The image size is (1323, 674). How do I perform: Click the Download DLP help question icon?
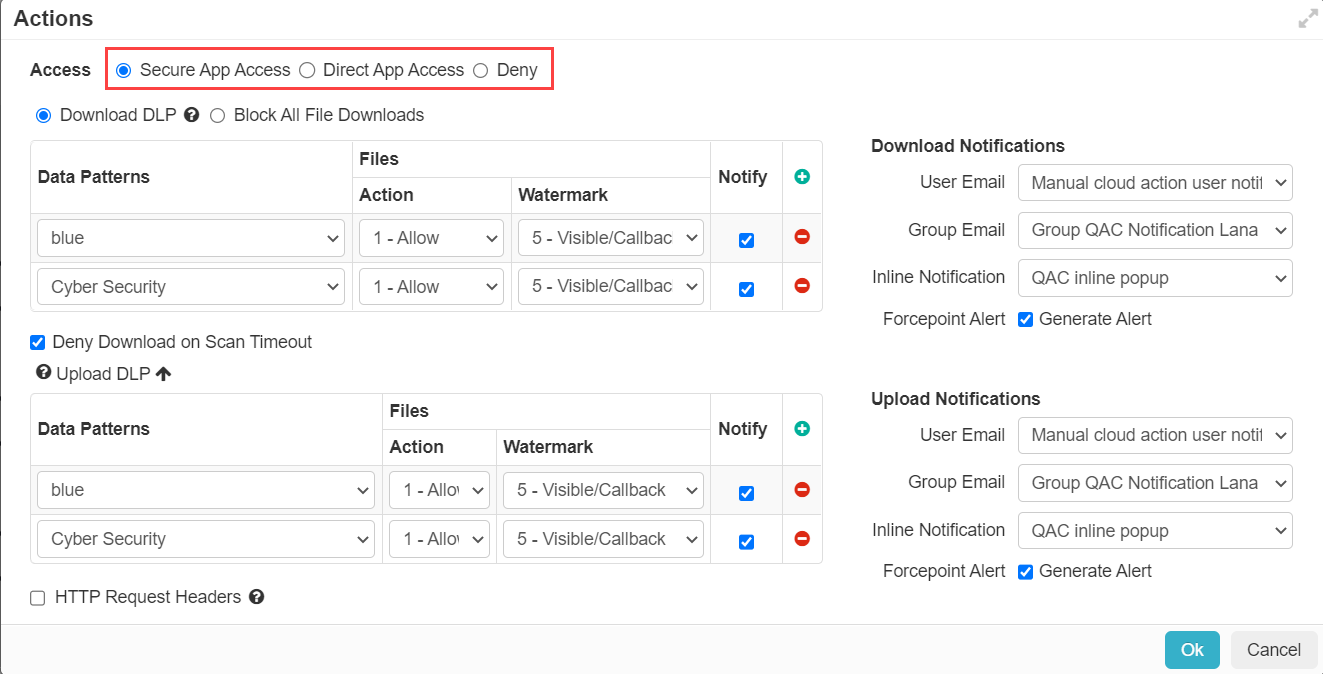(191, 115)
